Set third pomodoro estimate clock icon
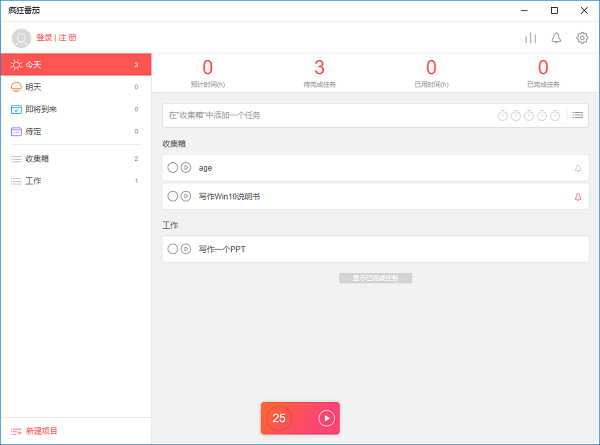Image resolution: width=600 pixels, height=445 pixels. click(x=528, y=115)
